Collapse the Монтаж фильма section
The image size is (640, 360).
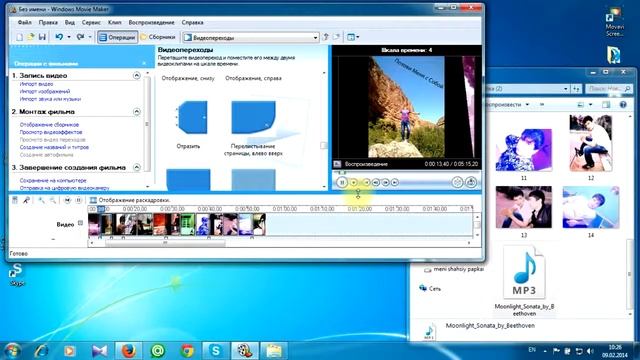pos(137,111)
